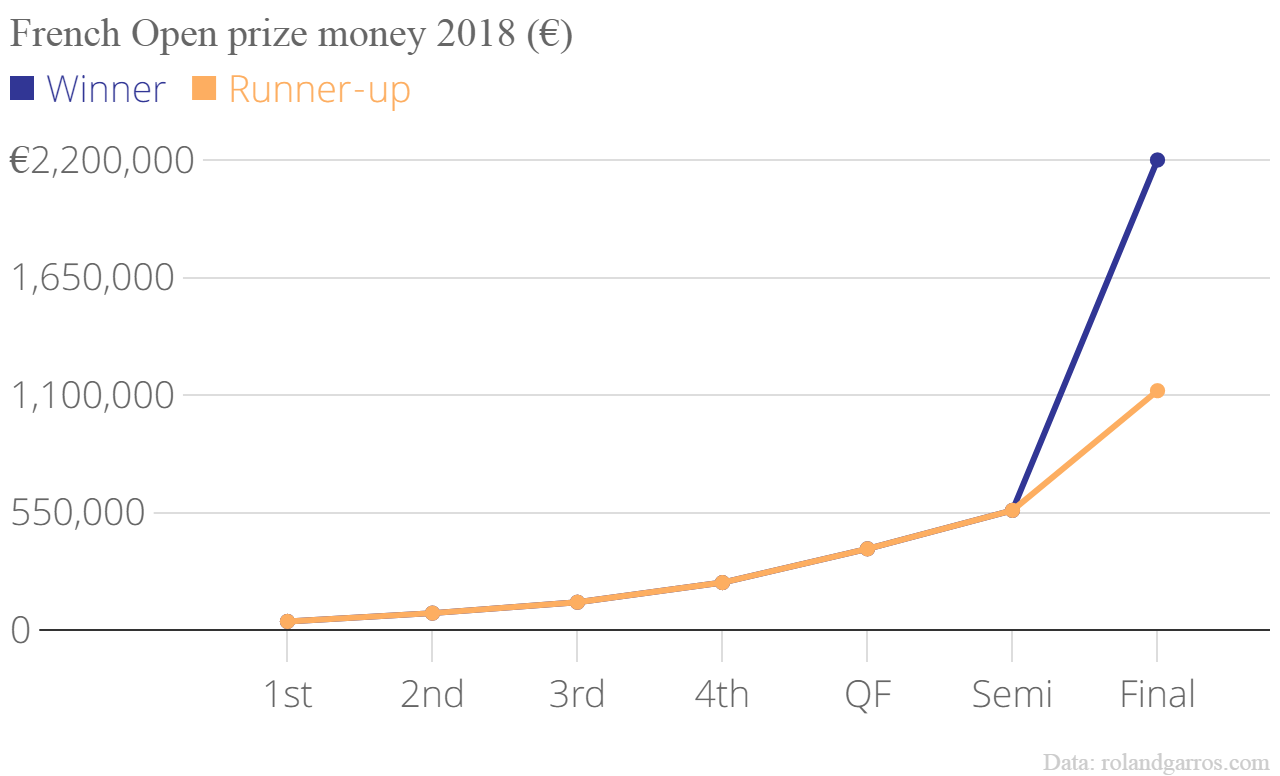Open the rolandgarros.com data source link
The height and width of the screenshot is (776, 1280).
point(1155,762)
